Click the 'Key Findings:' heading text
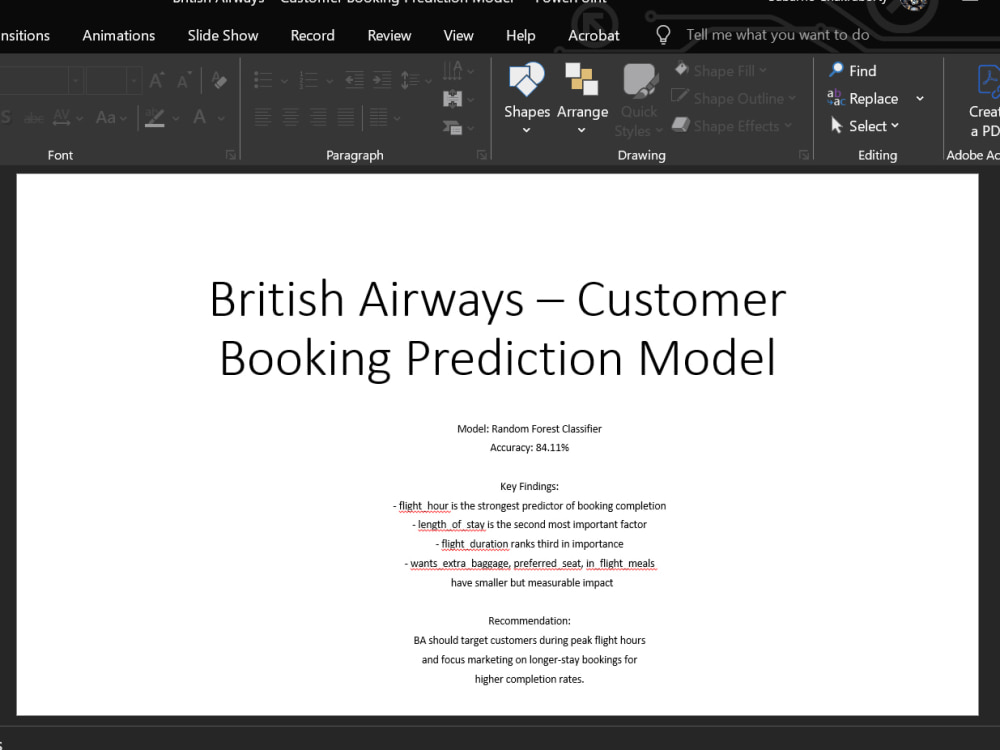 pyautogui.click(x=529, y=486)
